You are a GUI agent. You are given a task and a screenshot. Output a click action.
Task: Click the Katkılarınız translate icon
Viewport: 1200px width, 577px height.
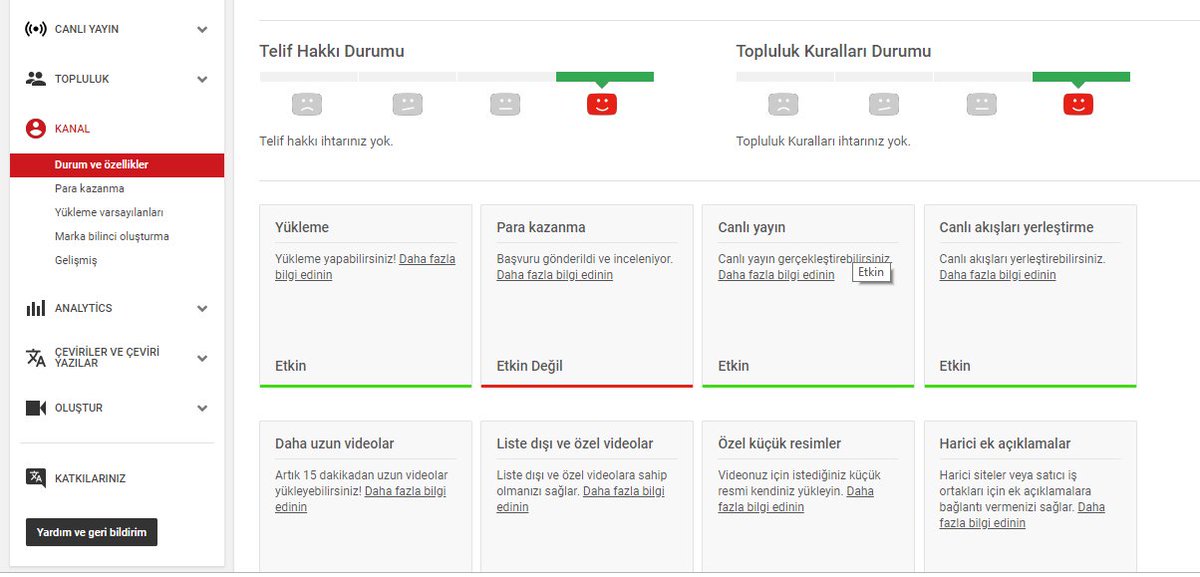36,478
